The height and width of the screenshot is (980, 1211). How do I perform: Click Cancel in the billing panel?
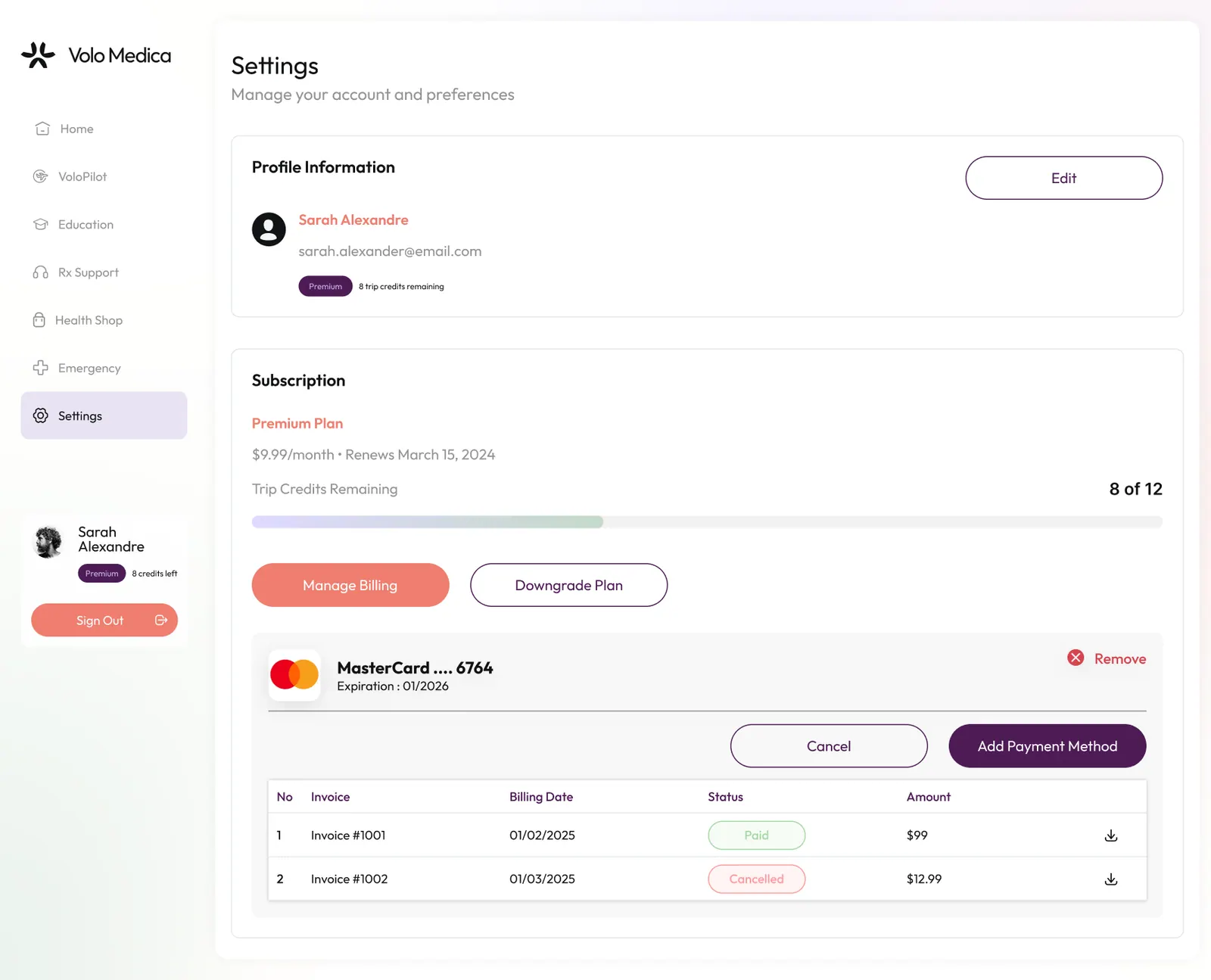click(x=829, y=746)
